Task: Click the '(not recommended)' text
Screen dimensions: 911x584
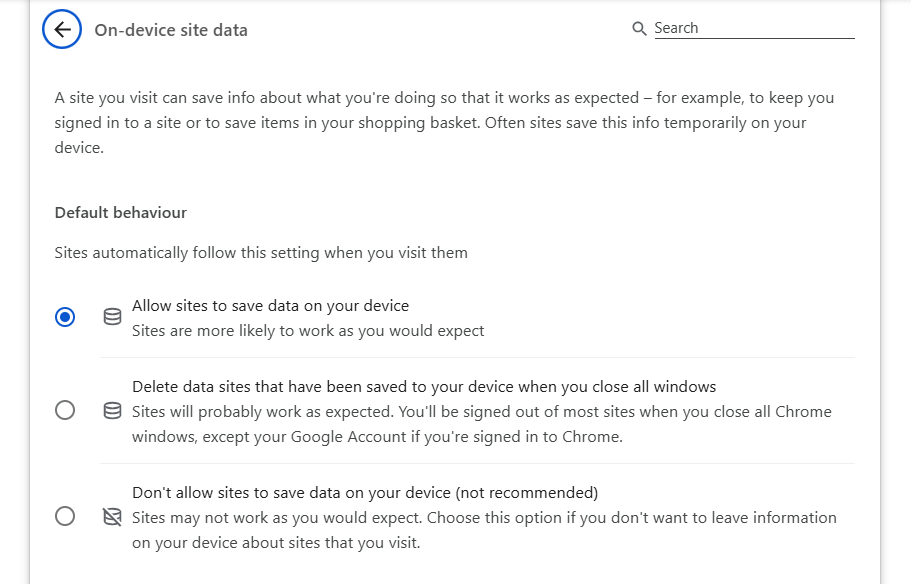Action: click(x=526, y=493)
